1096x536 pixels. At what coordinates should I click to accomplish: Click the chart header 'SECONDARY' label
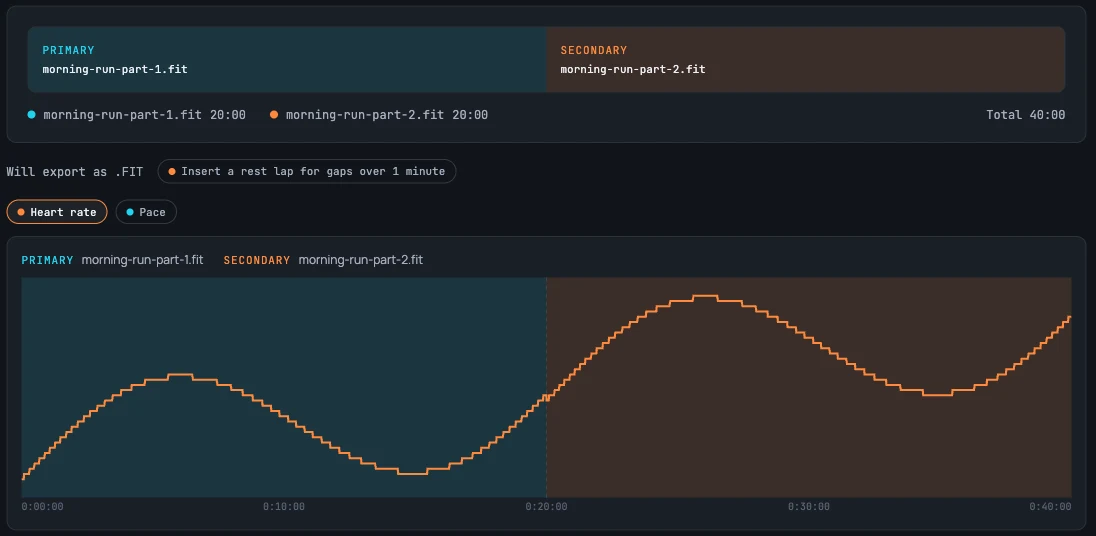click(257, 260)
